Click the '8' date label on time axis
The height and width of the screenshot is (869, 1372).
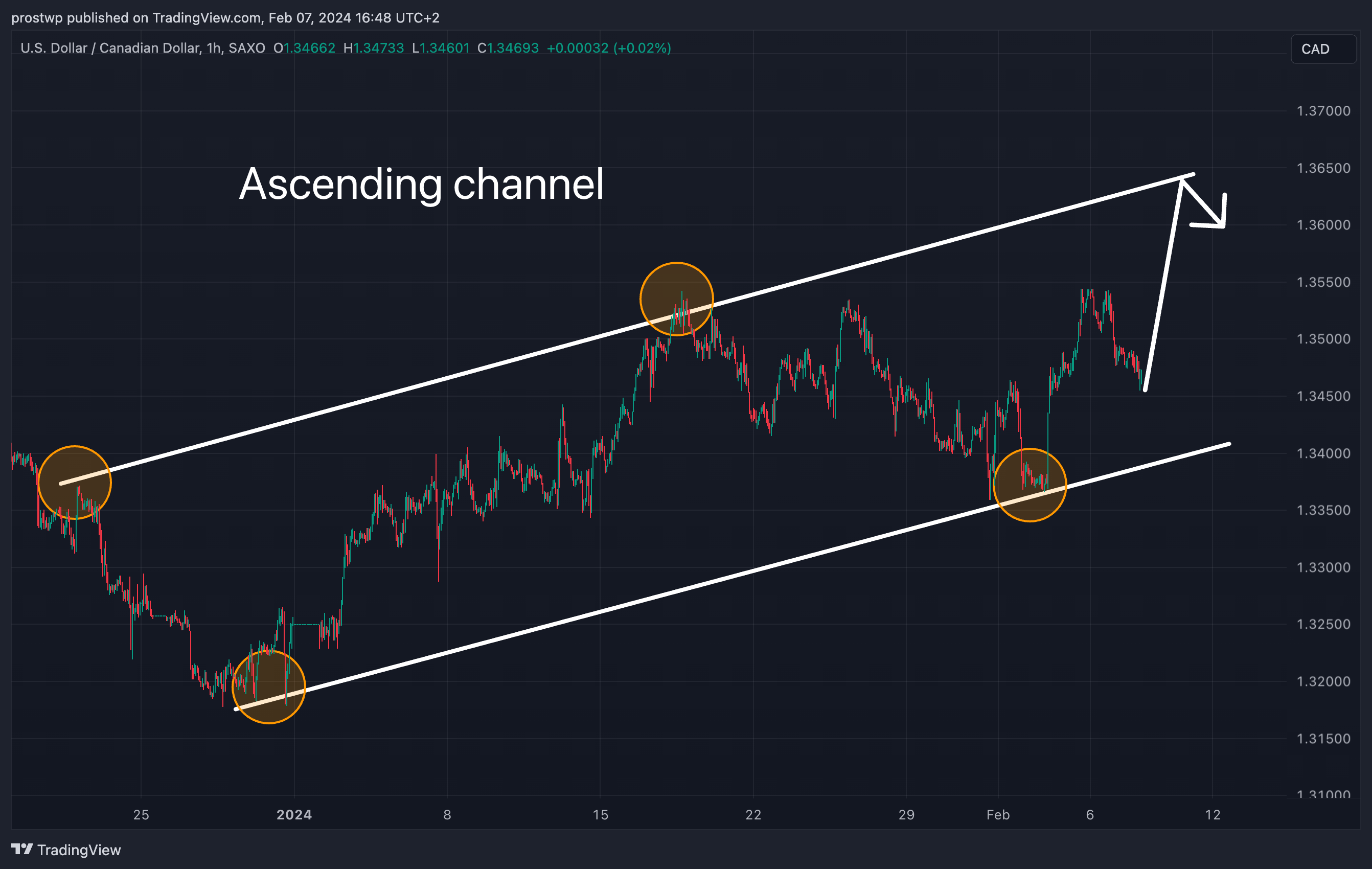(x=447, y=815)
